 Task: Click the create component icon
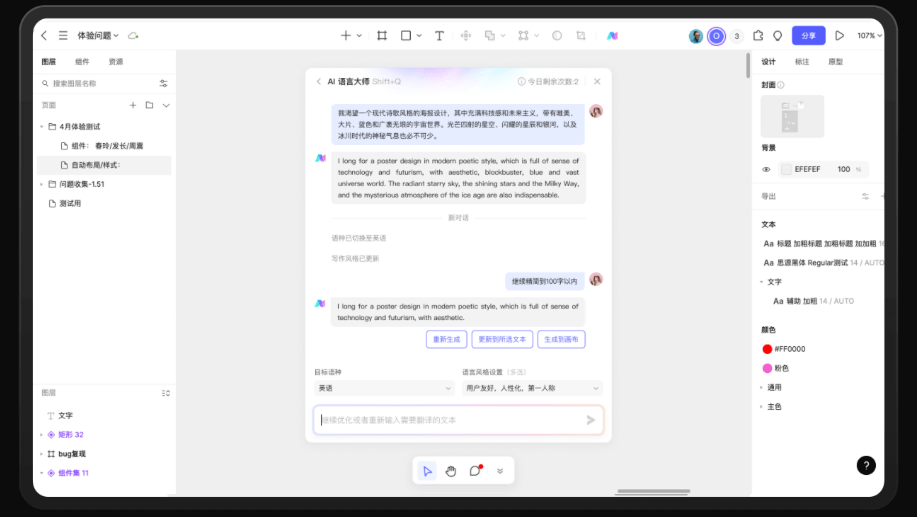click(x=466, y=36)
